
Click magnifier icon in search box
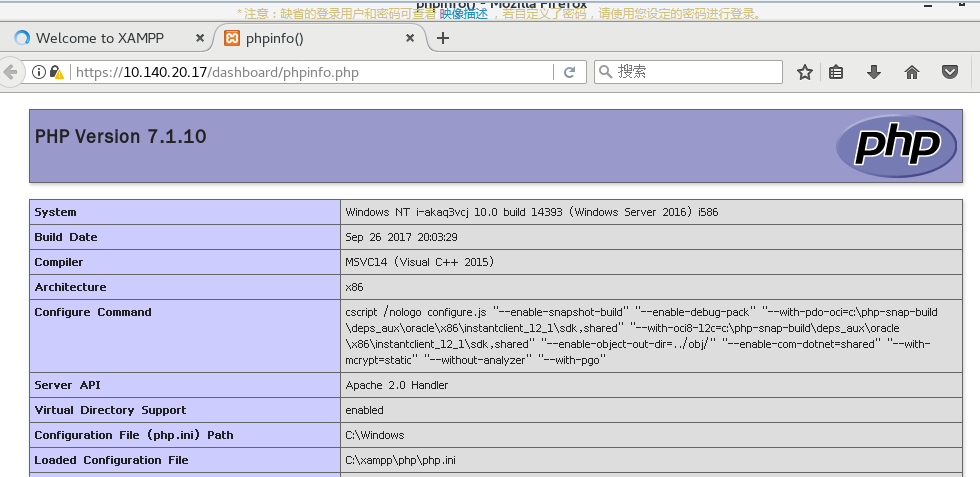click(605, 72)
